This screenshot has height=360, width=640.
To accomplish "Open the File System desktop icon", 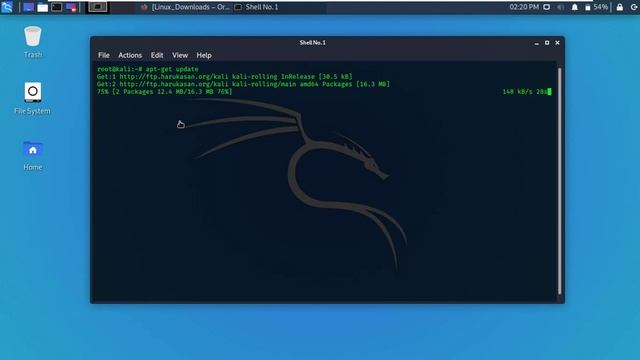I will click(x=33, y=98).
